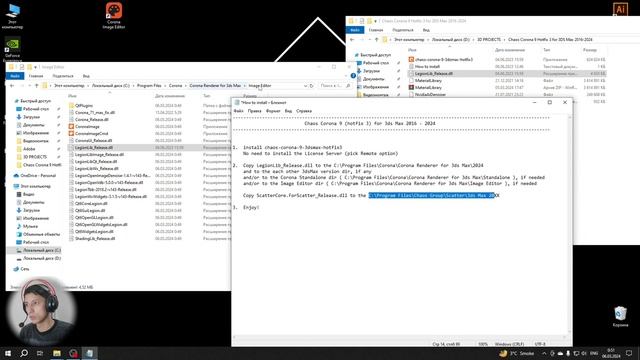Select 3D PROJECTS in Image Editor navigation pane

(35, 157)
